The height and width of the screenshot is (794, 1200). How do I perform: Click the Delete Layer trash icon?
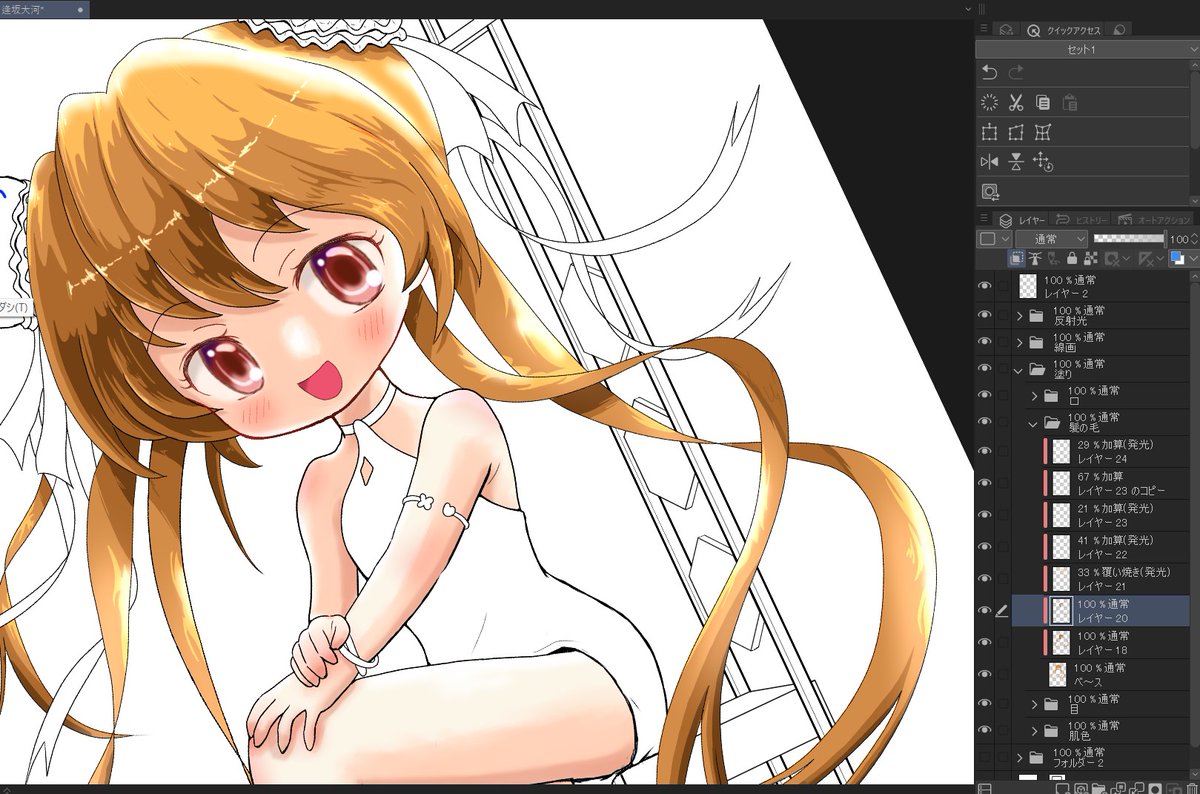pos(1192,788)
